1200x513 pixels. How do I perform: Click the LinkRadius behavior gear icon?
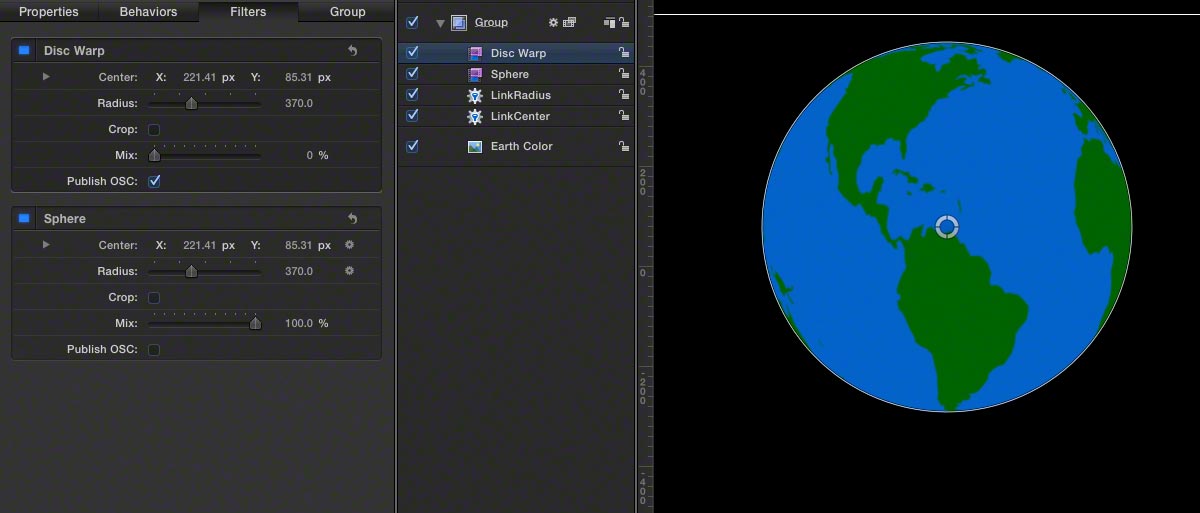point(476,95)
